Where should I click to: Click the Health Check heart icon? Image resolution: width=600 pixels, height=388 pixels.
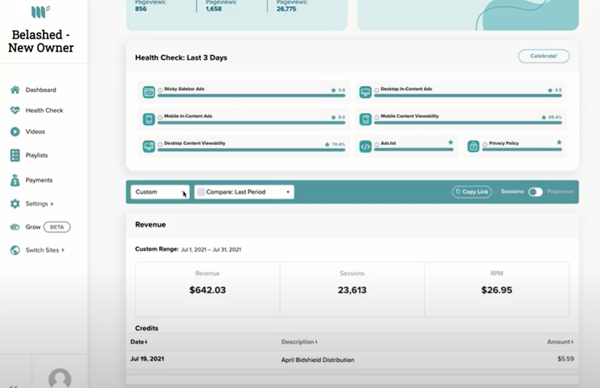pos(15,111)
